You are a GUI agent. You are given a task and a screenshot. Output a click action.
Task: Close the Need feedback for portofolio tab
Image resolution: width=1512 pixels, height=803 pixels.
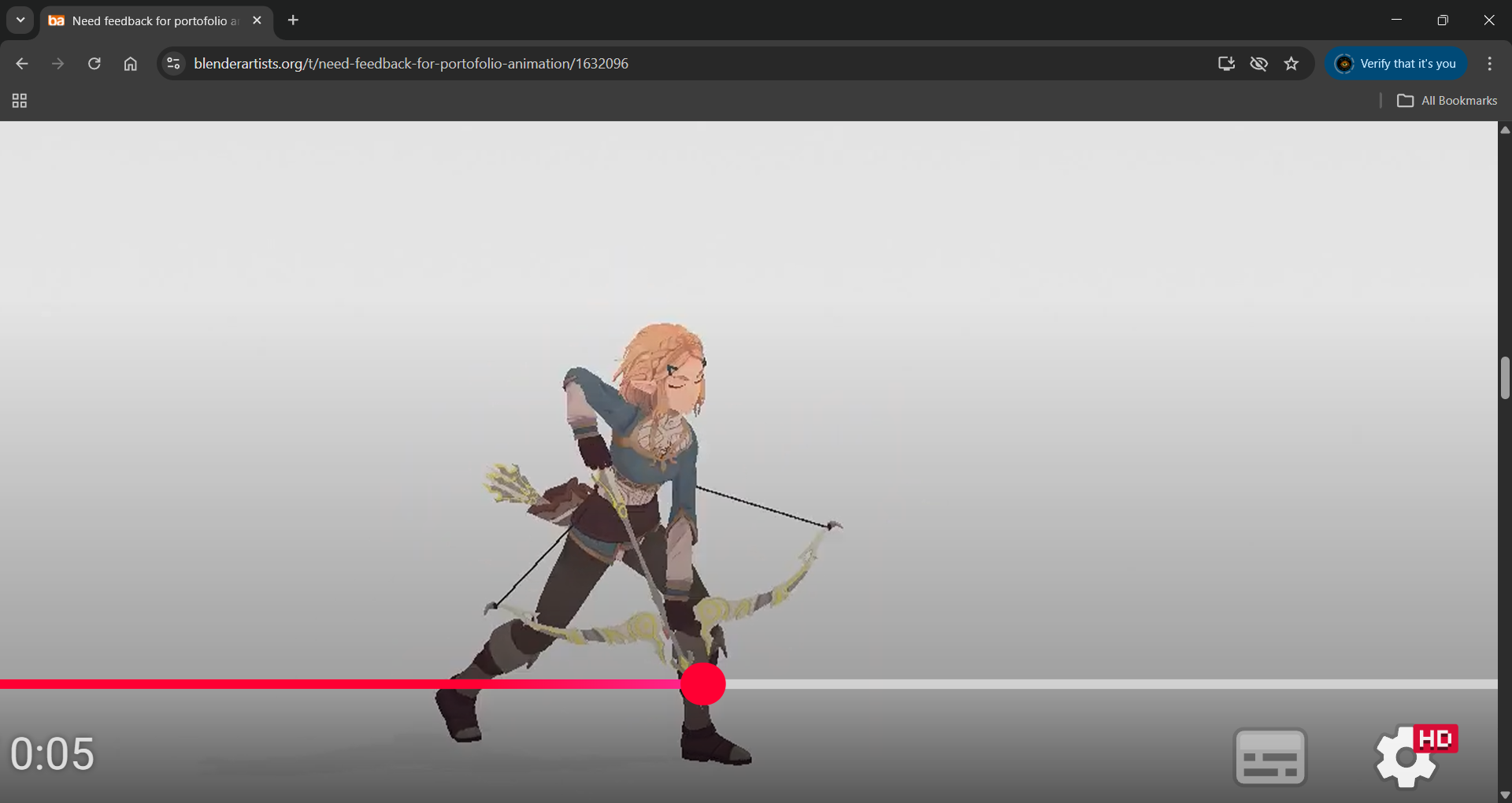[x=257, y=20]
